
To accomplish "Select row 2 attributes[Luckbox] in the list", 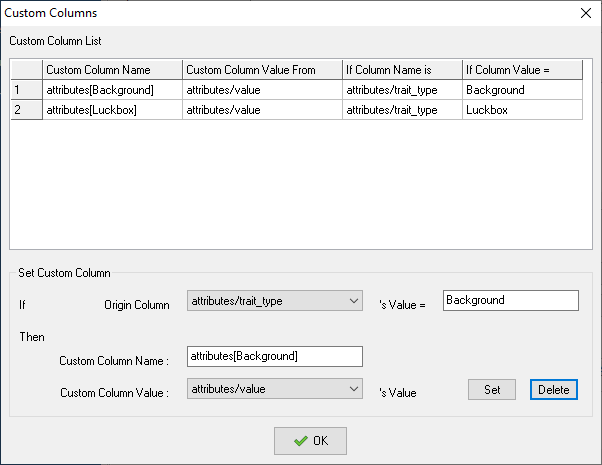I will pyautogui.click(x=112, y=110).
